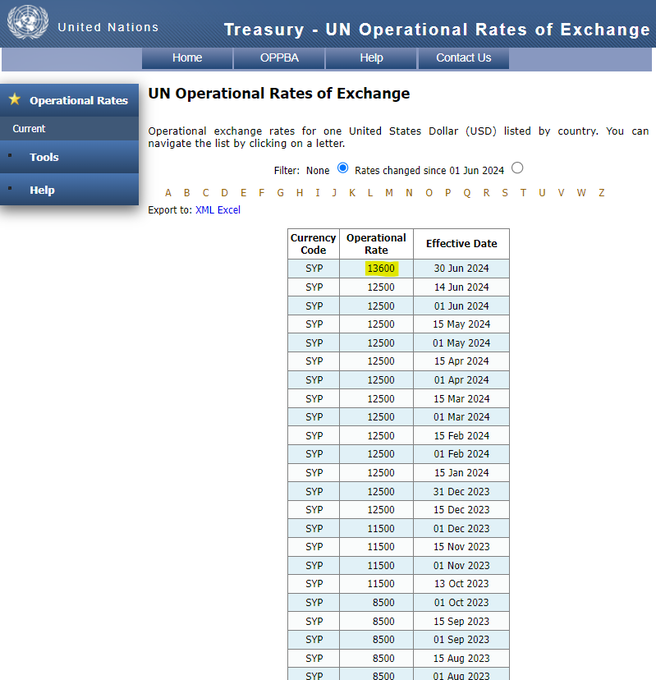Jump to countries starting with T
This screenshot has width=656, height=680.
(523, 193)
